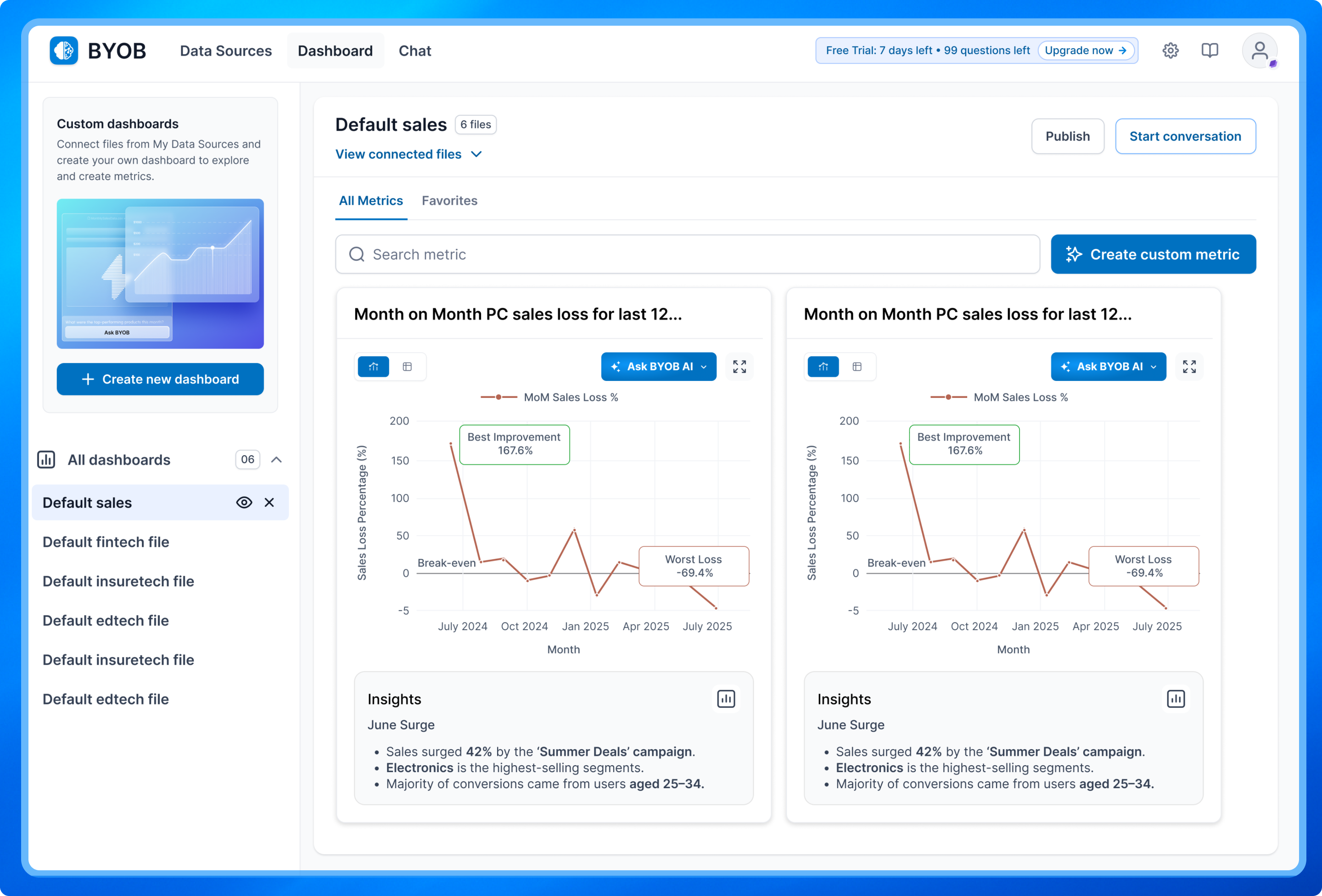Toggle Default sales visibility eye icon
1322x896 pixels.
point(244,502)
